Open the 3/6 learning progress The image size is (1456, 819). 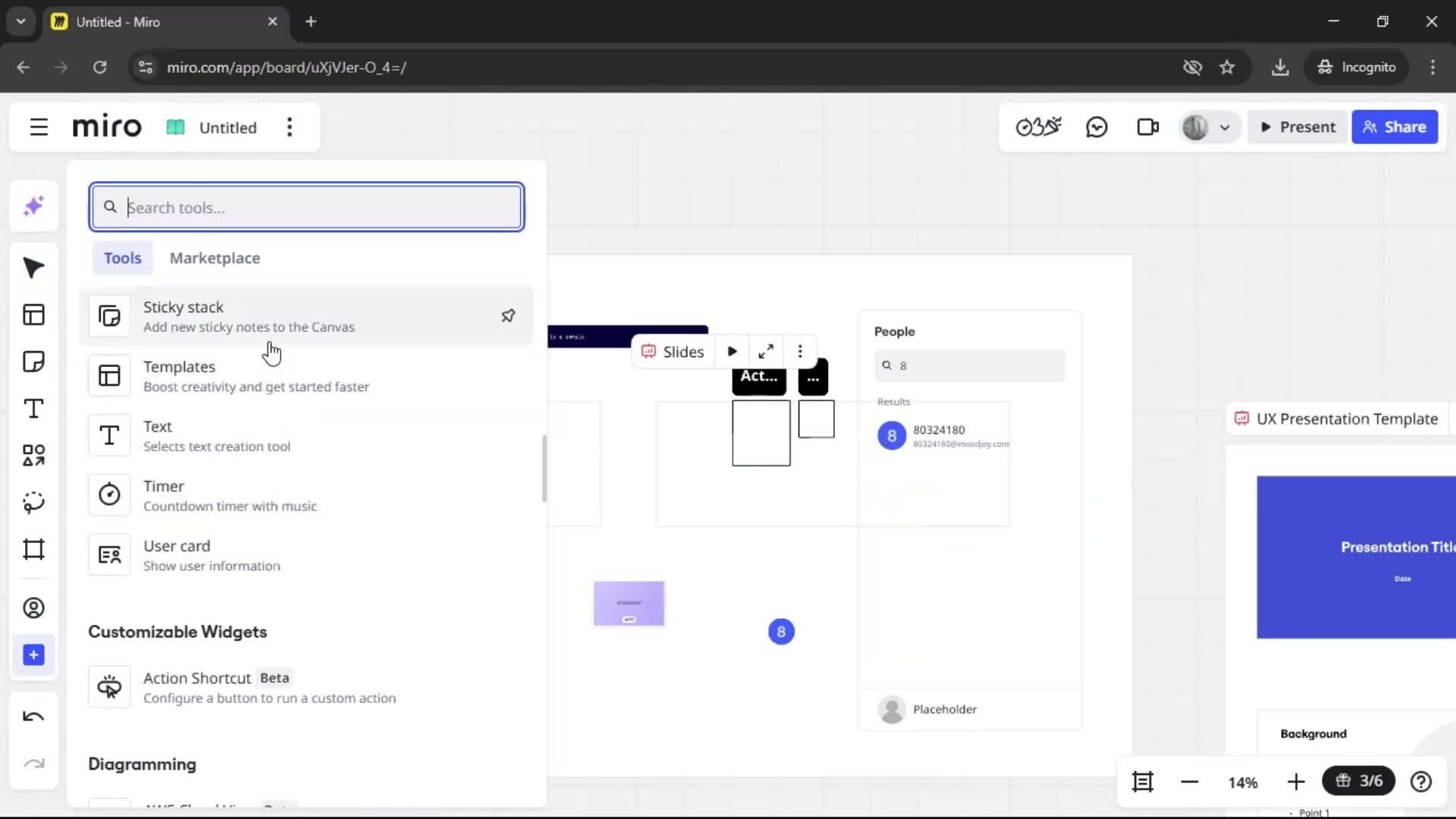1359,780
